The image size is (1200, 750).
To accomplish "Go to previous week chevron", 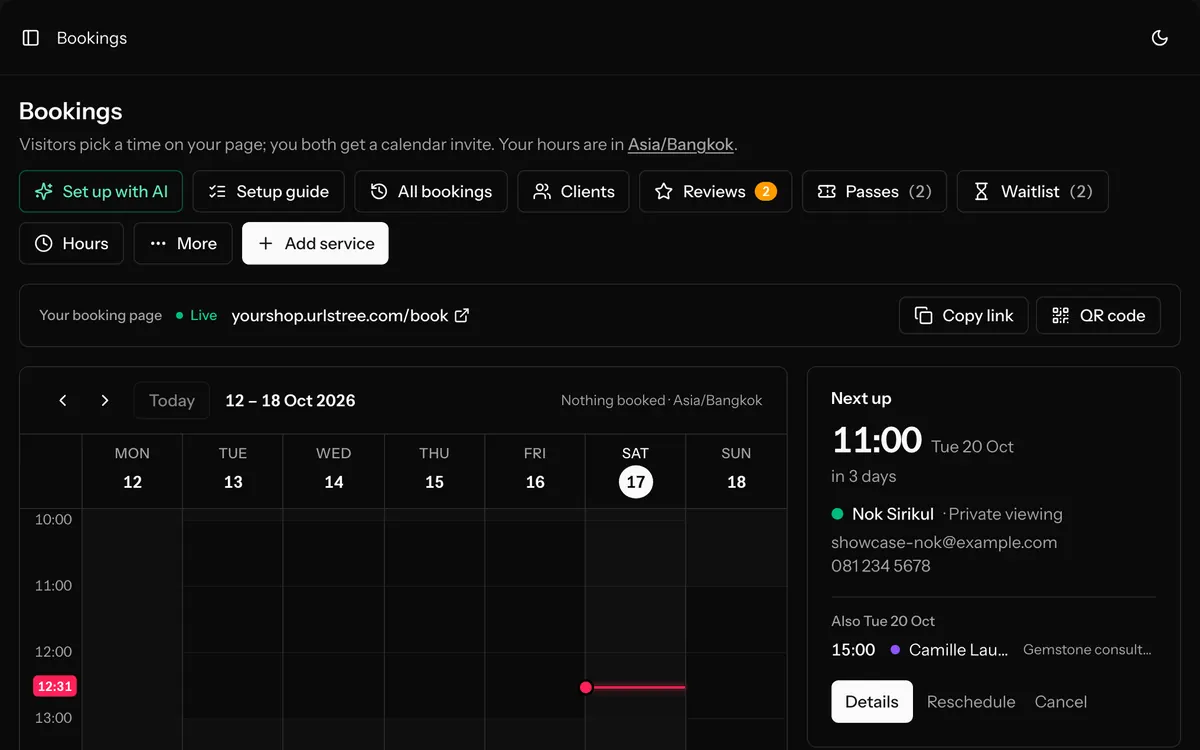I will pos(63,400).
